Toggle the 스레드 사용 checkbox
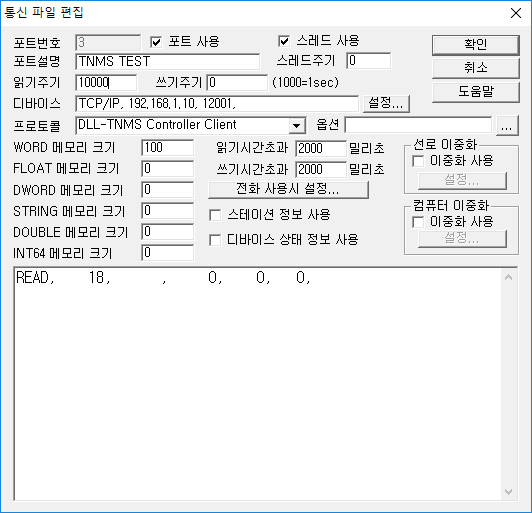 click(284, 41)
